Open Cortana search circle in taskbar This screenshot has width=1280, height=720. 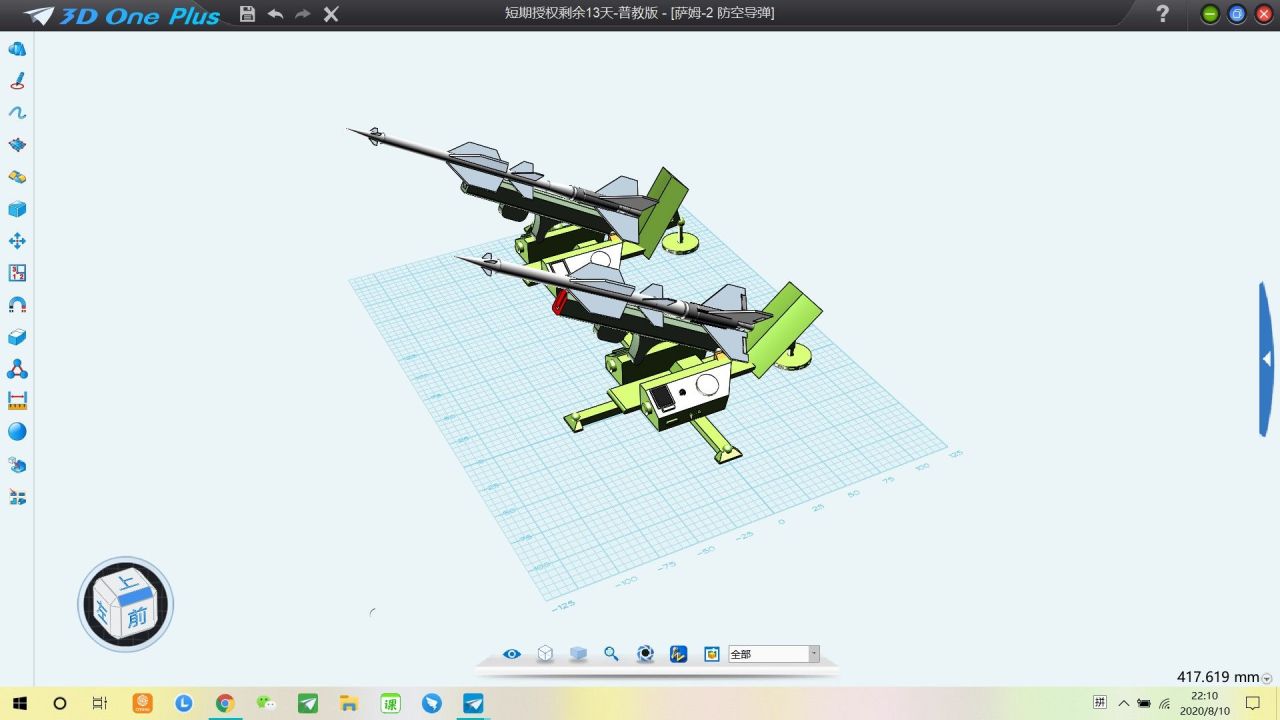(59, 703)
